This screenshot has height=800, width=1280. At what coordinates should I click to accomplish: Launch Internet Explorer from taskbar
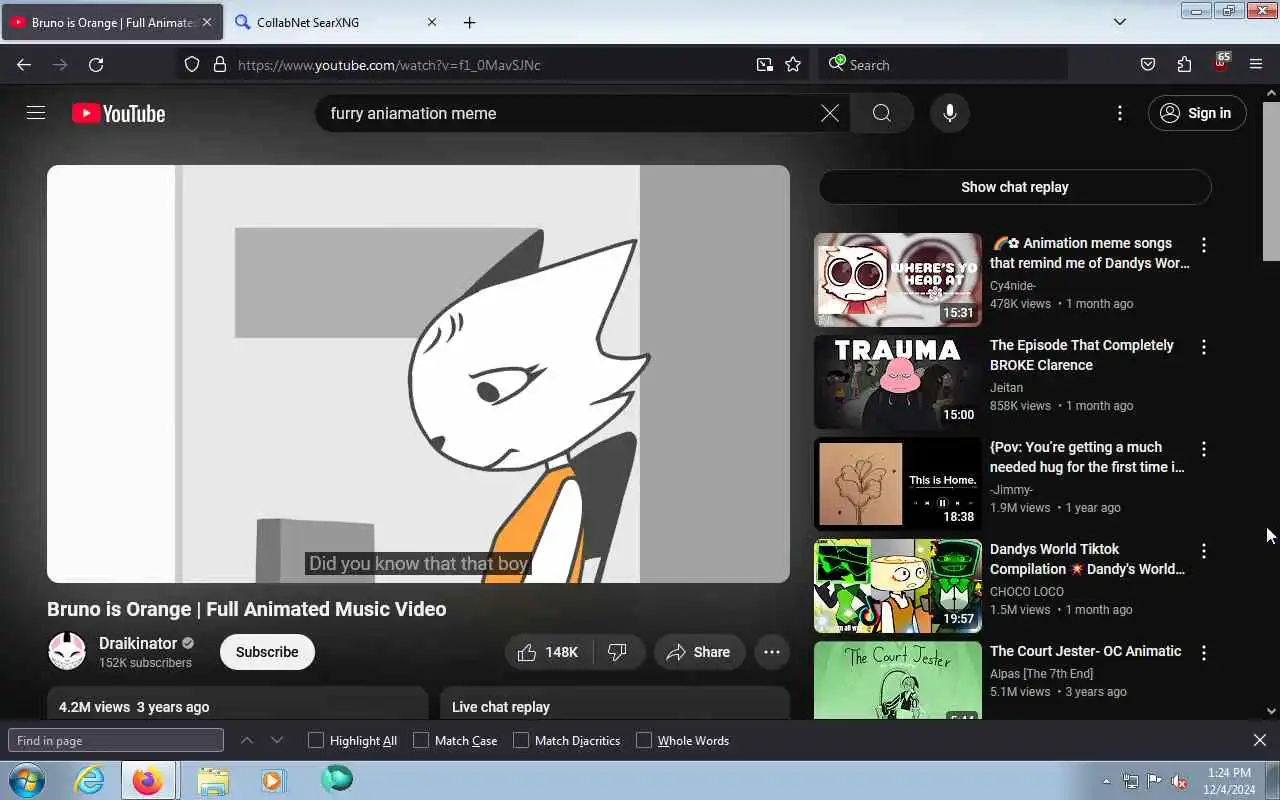pyautogui.click(x=89, y=780)
